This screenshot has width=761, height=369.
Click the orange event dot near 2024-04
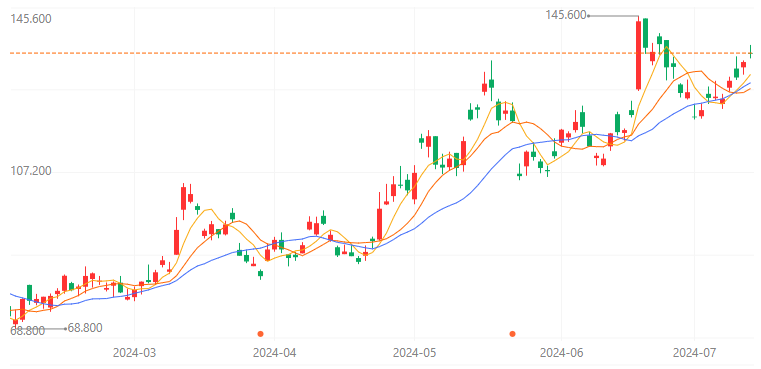coord(261,334)
